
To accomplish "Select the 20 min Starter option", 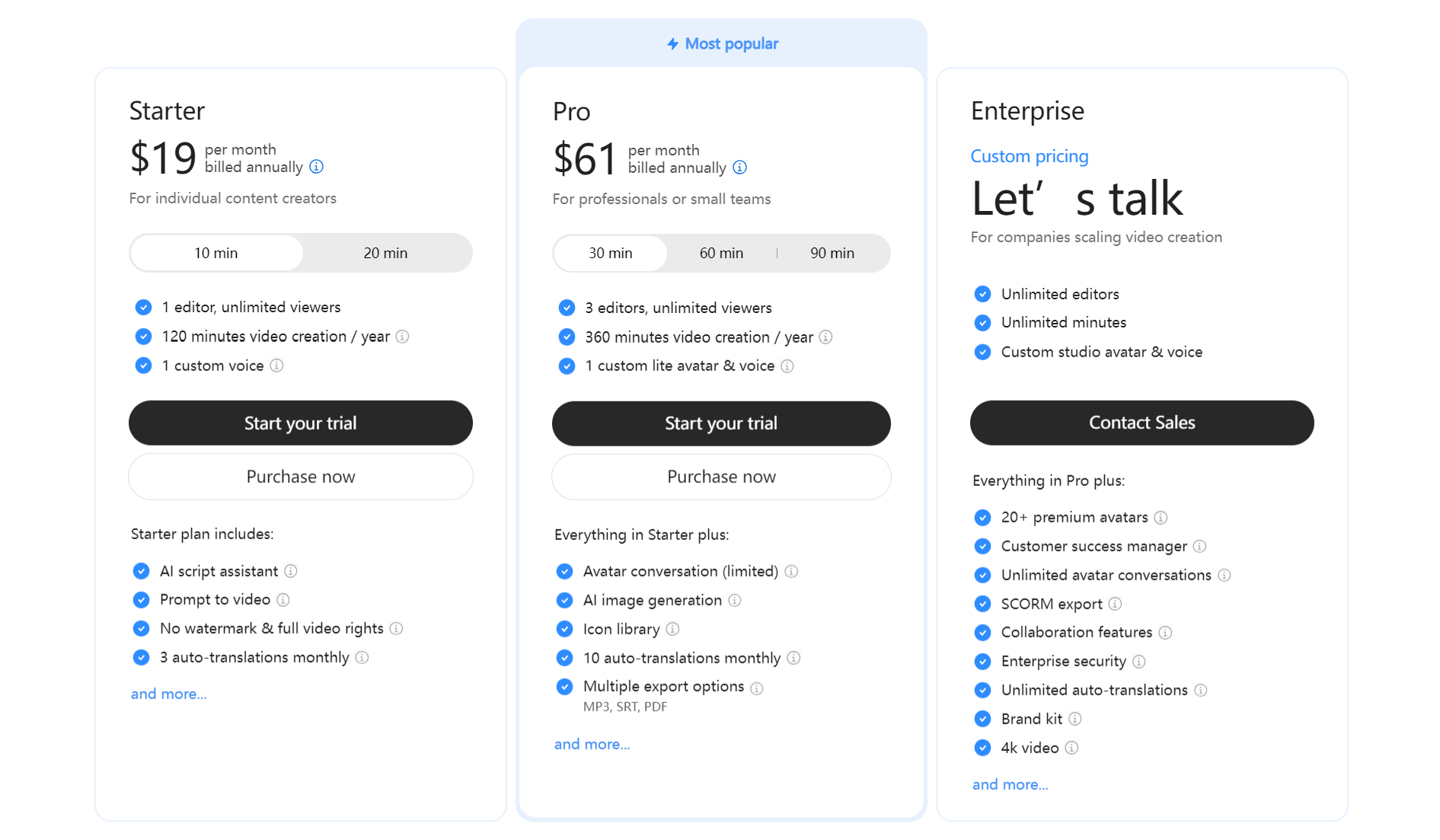I will point(385,253).
